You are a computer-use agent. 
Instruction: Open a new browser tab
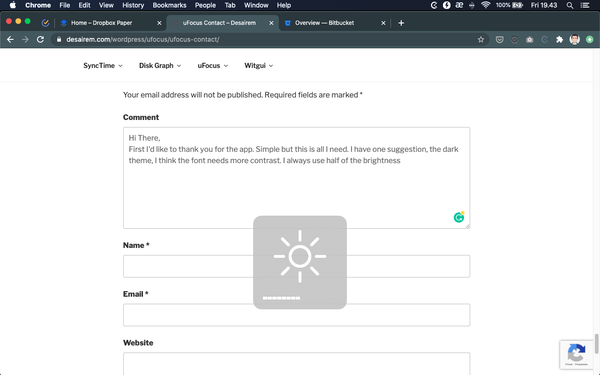point(401,23)
